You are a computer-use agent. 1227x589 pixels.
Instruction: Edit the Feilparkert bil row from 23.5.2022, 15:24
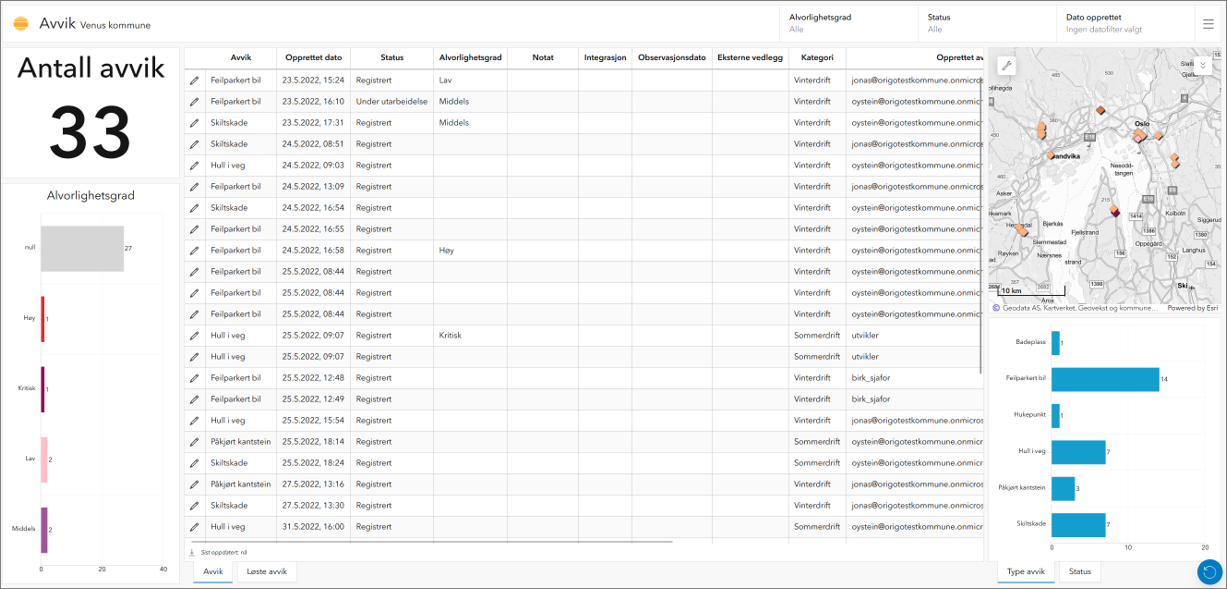[x=195, y=80]
